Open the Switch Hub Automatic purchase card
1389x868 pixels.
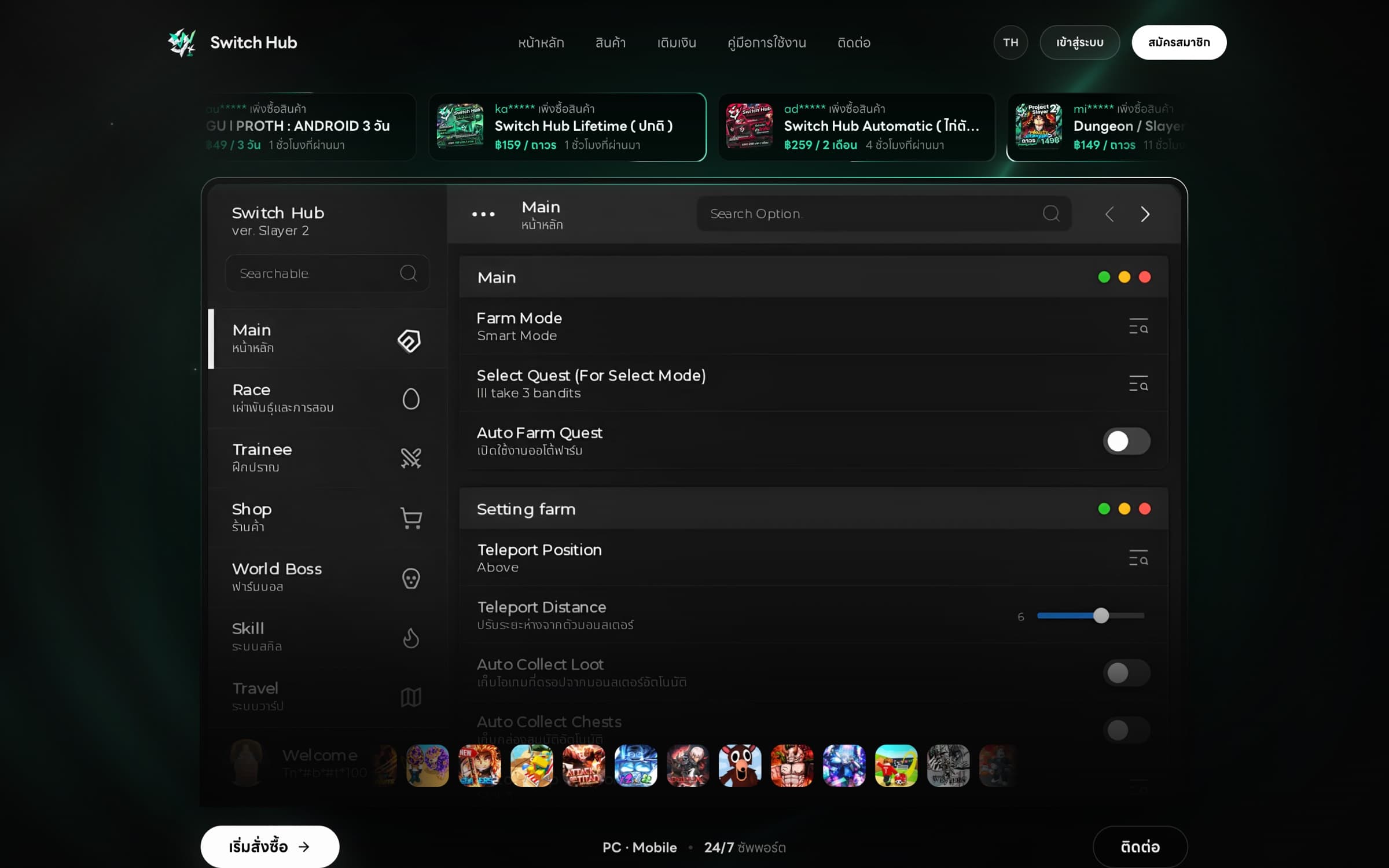point(857,127)
